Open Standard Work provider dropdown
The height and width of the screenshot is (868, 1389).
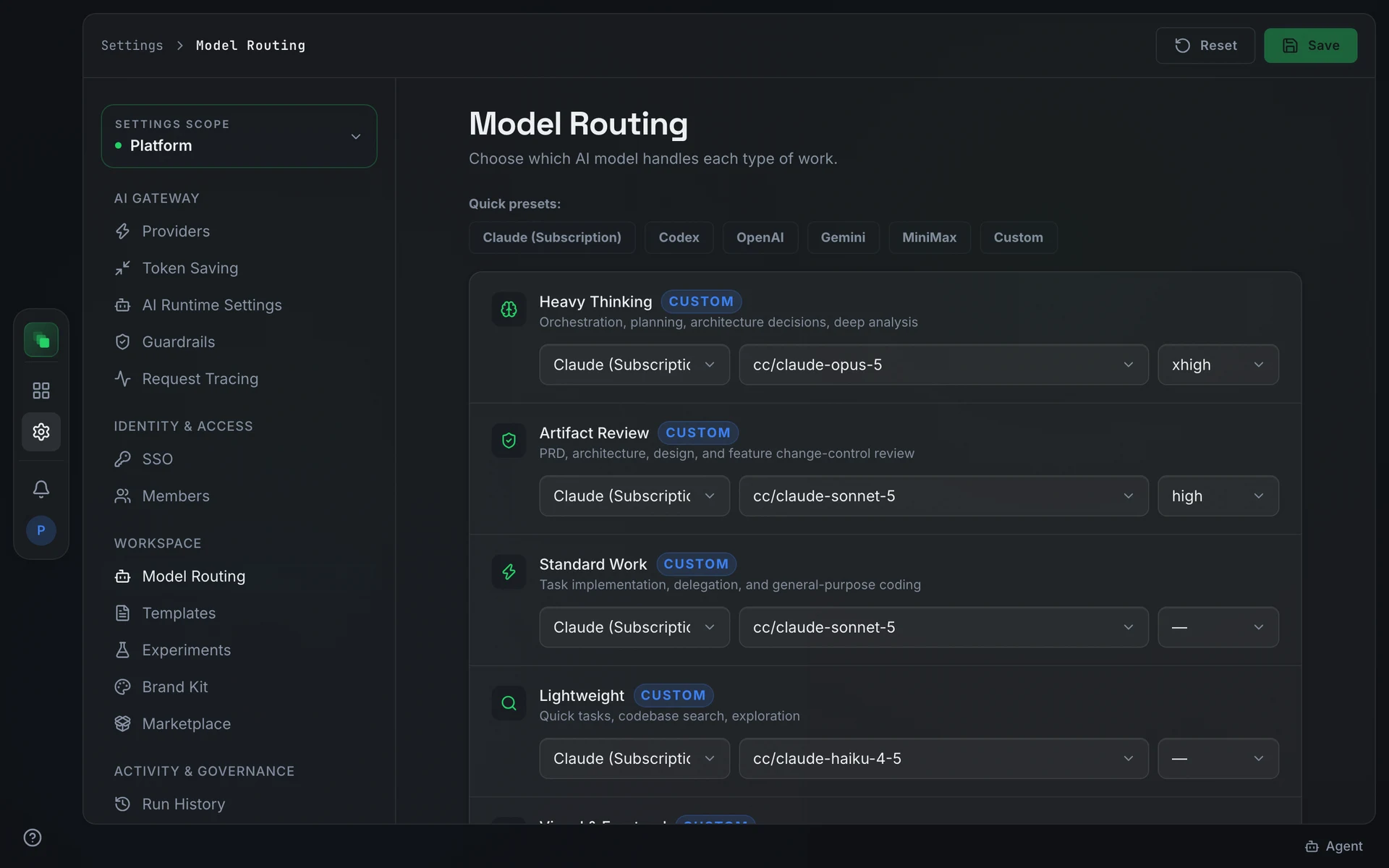[634, 627]
